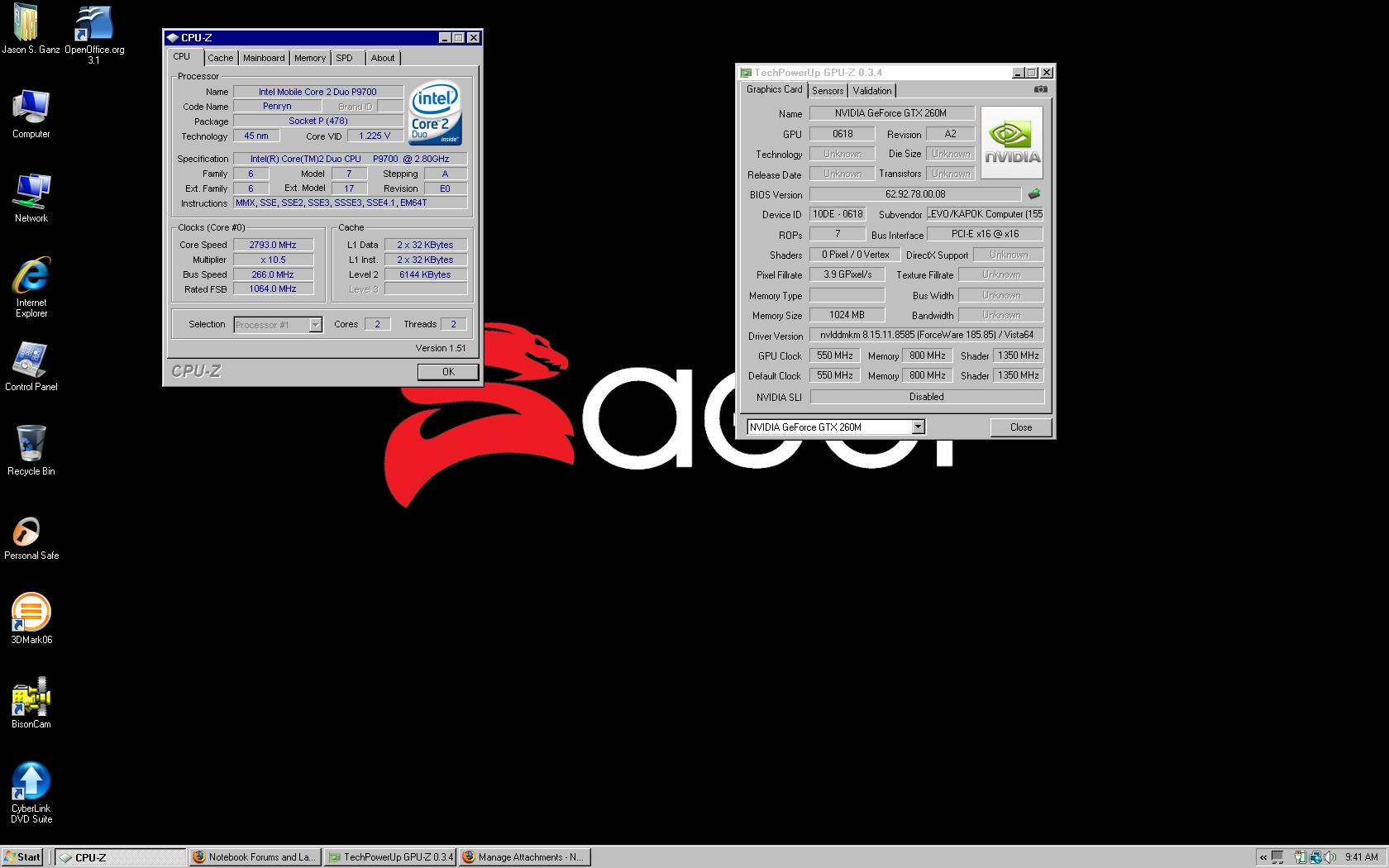Switch to Manage Attachments taskbar button
Viewport: 1389px width, 868px height.
pos(524,857)
